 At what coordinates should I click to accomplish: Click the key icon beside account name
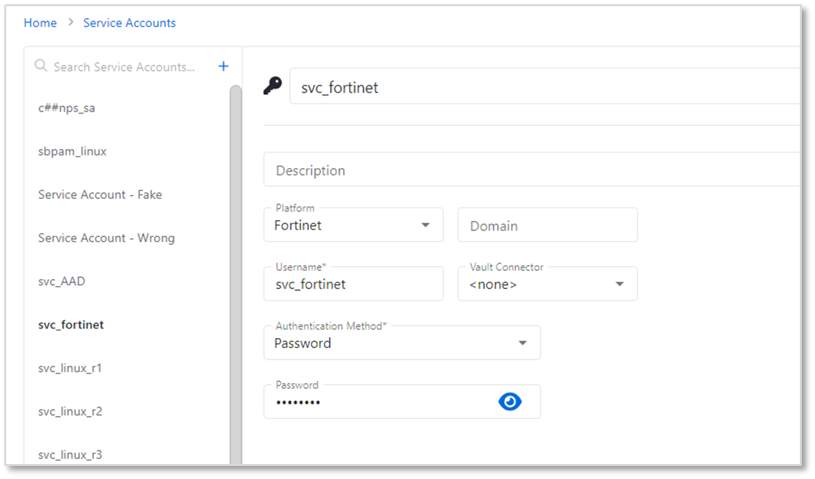coord(272,87)
